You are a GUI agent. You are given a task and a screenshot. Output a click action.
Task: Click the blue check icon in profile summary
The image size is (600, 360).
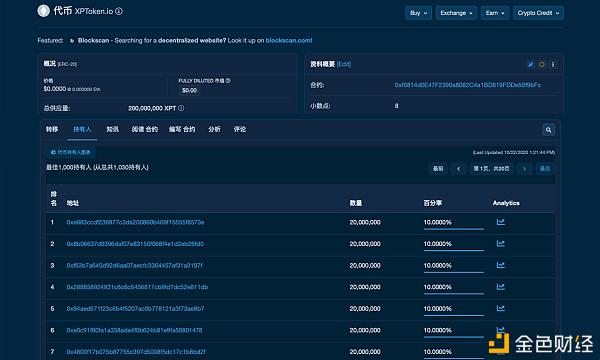point(531,64)
